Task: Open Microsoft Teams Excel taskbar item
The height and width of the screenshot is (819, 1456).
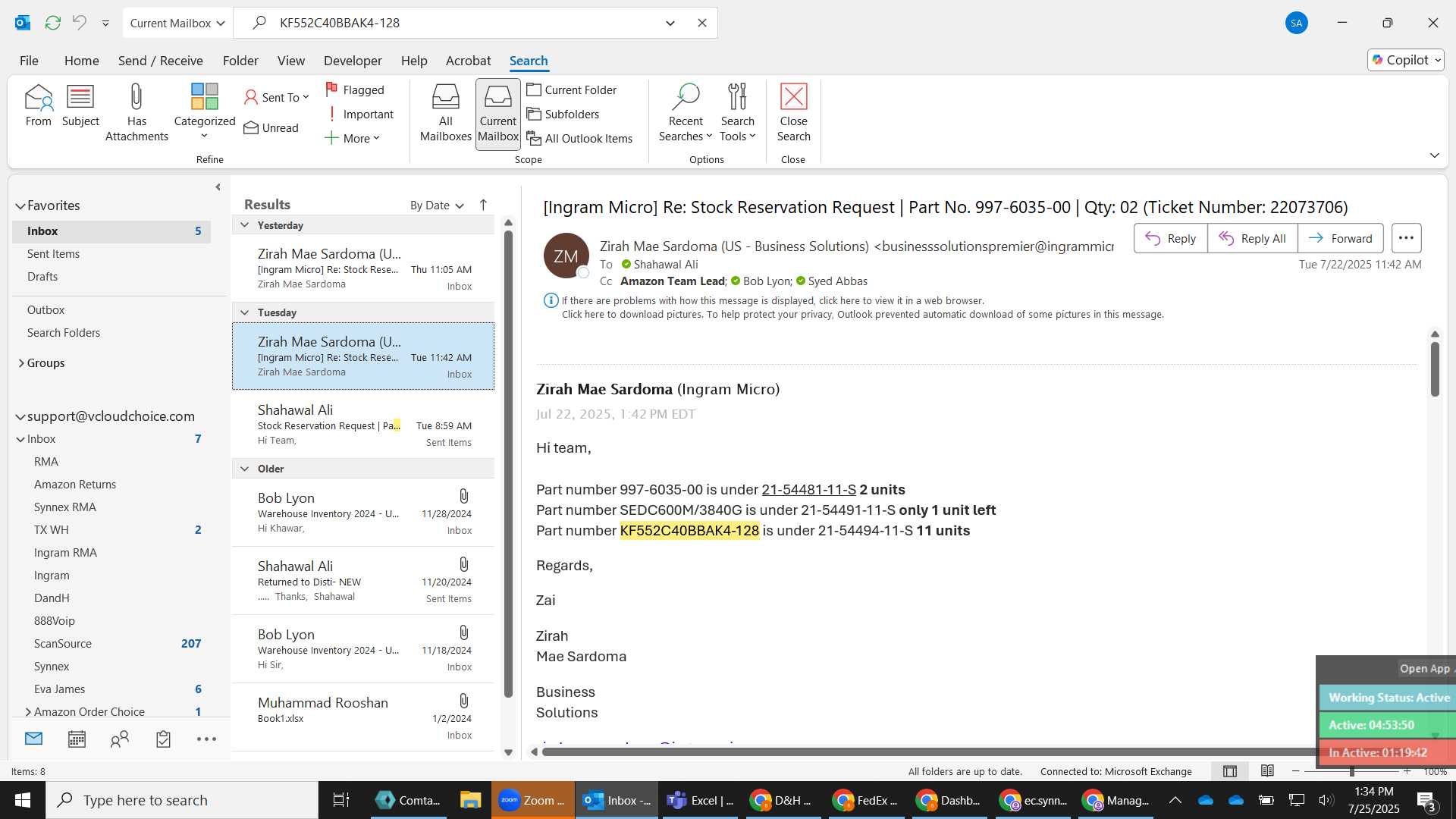Action: [x=701, y=800]
